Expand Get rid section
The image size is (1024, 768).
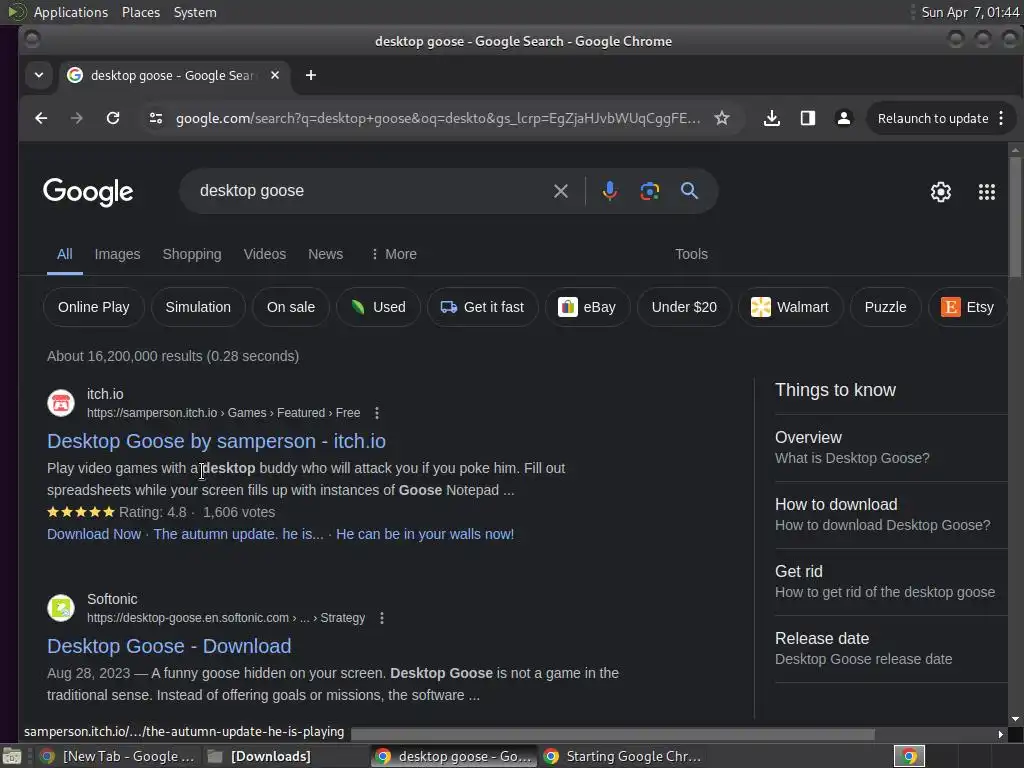tap(891, 581)
